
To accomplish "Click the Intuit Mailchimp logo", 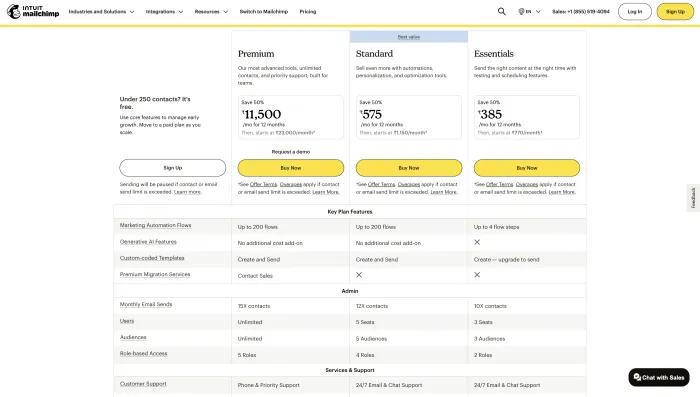I will pyautogui.click(x=33, y=12).
